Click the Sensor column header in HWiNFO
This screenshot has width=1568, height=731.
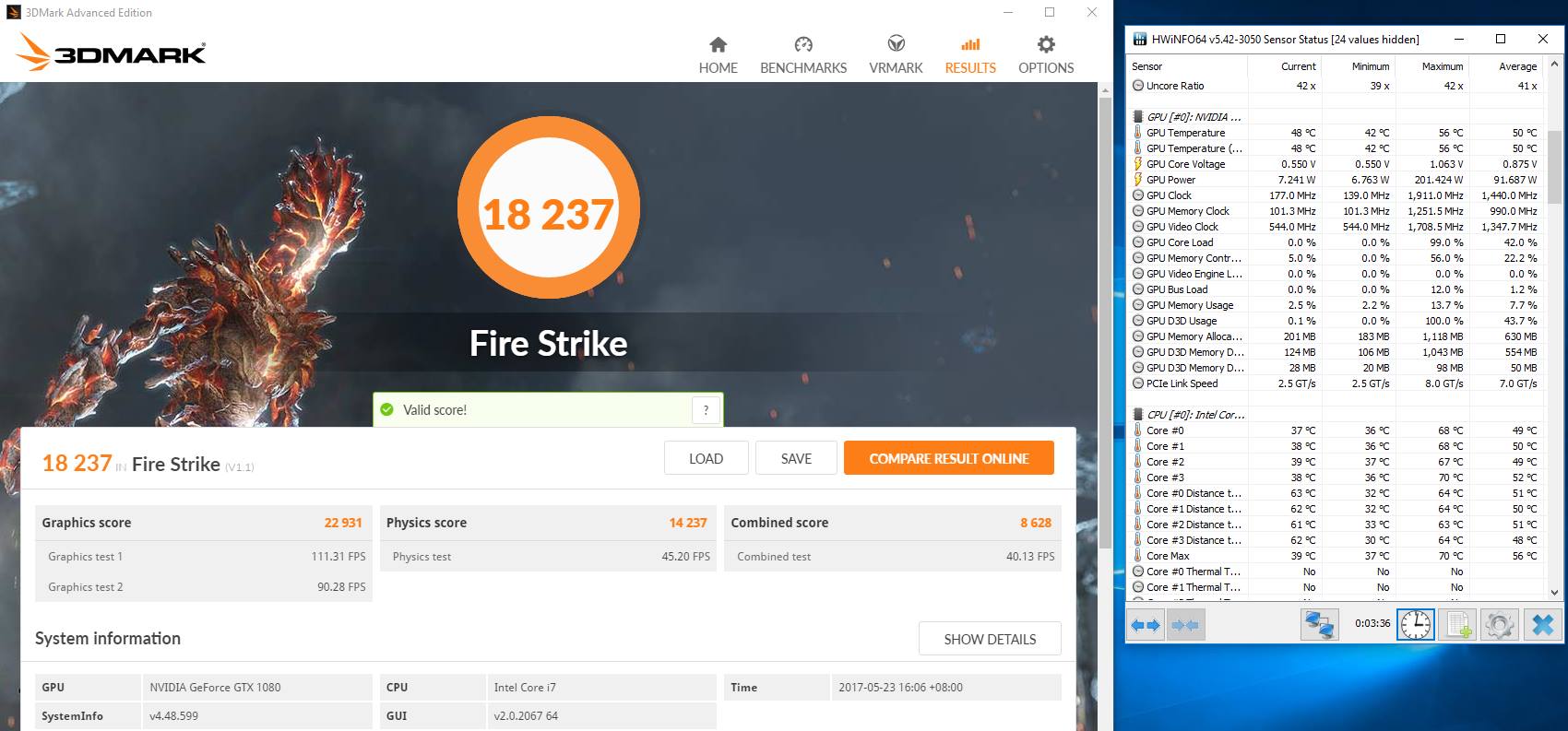point(1188,66)
